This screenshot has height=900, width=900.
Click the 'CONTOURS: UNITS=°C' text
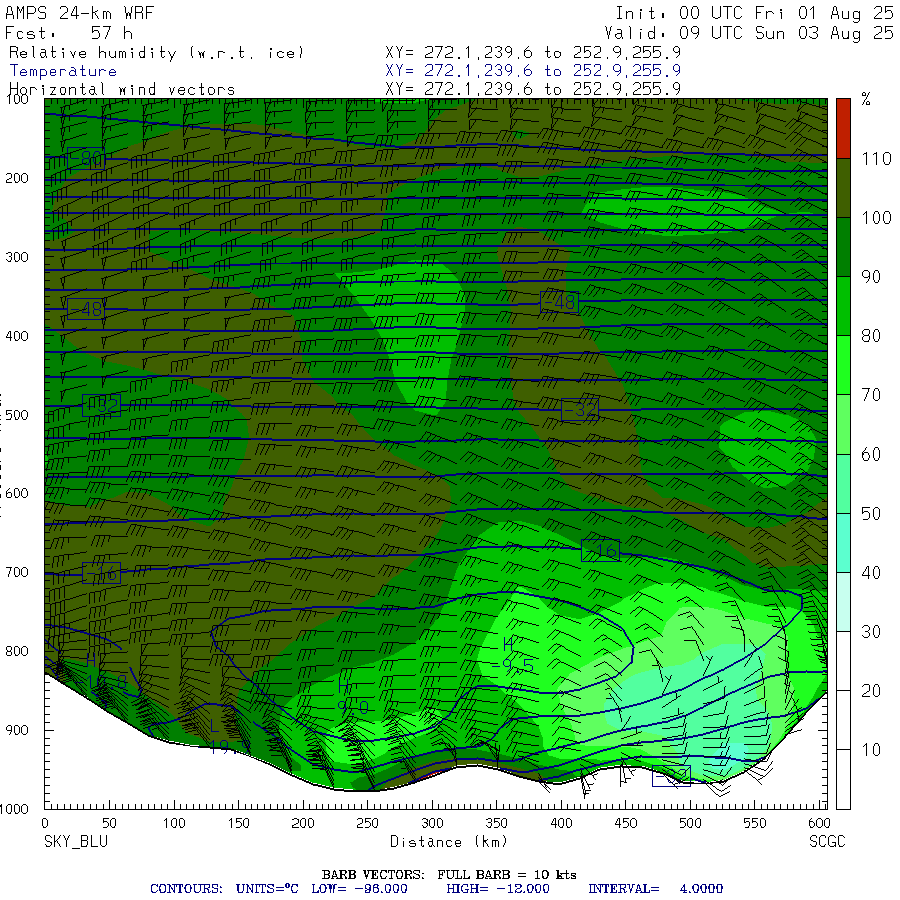(x=224, y=889)
